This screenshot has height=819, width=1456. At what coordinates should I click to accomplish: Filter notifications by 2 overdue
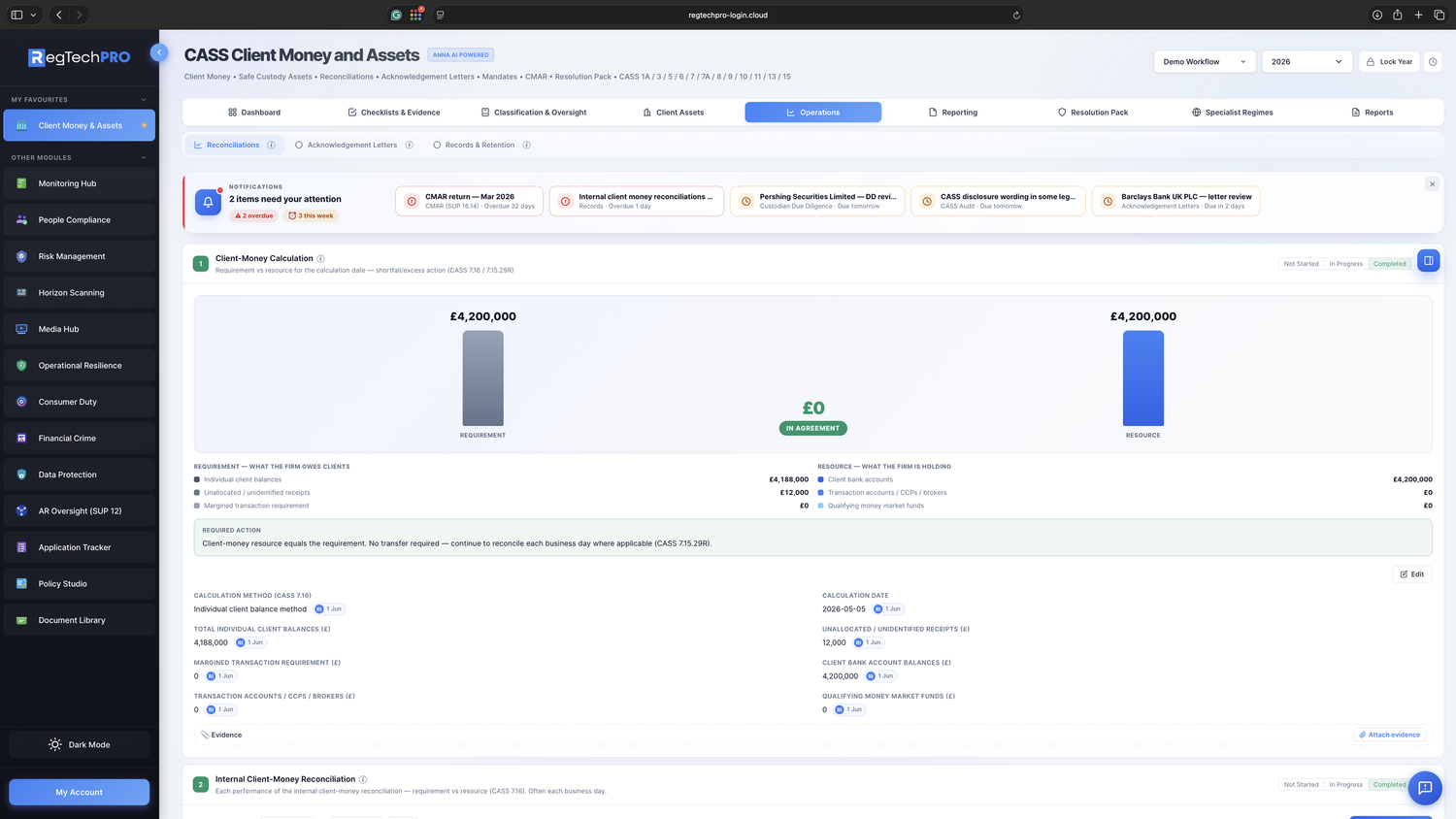pos(254,215)
